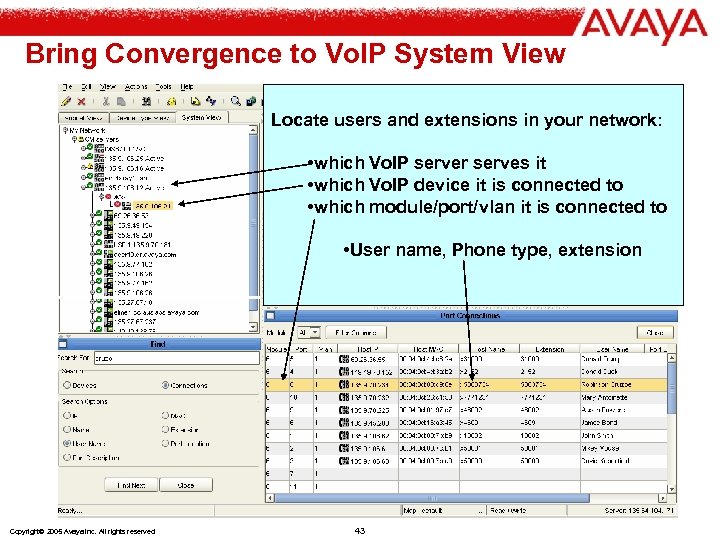The width and height of the screenshot is (720, 540).
Task: Select the Extension search option radio
Action: point(165,430)
